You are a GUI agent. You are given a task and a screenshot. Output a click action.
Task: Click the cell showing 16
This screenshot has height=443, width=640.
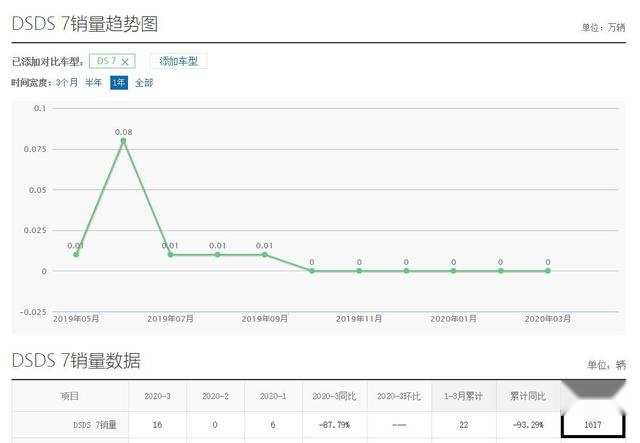click(157, 425)
